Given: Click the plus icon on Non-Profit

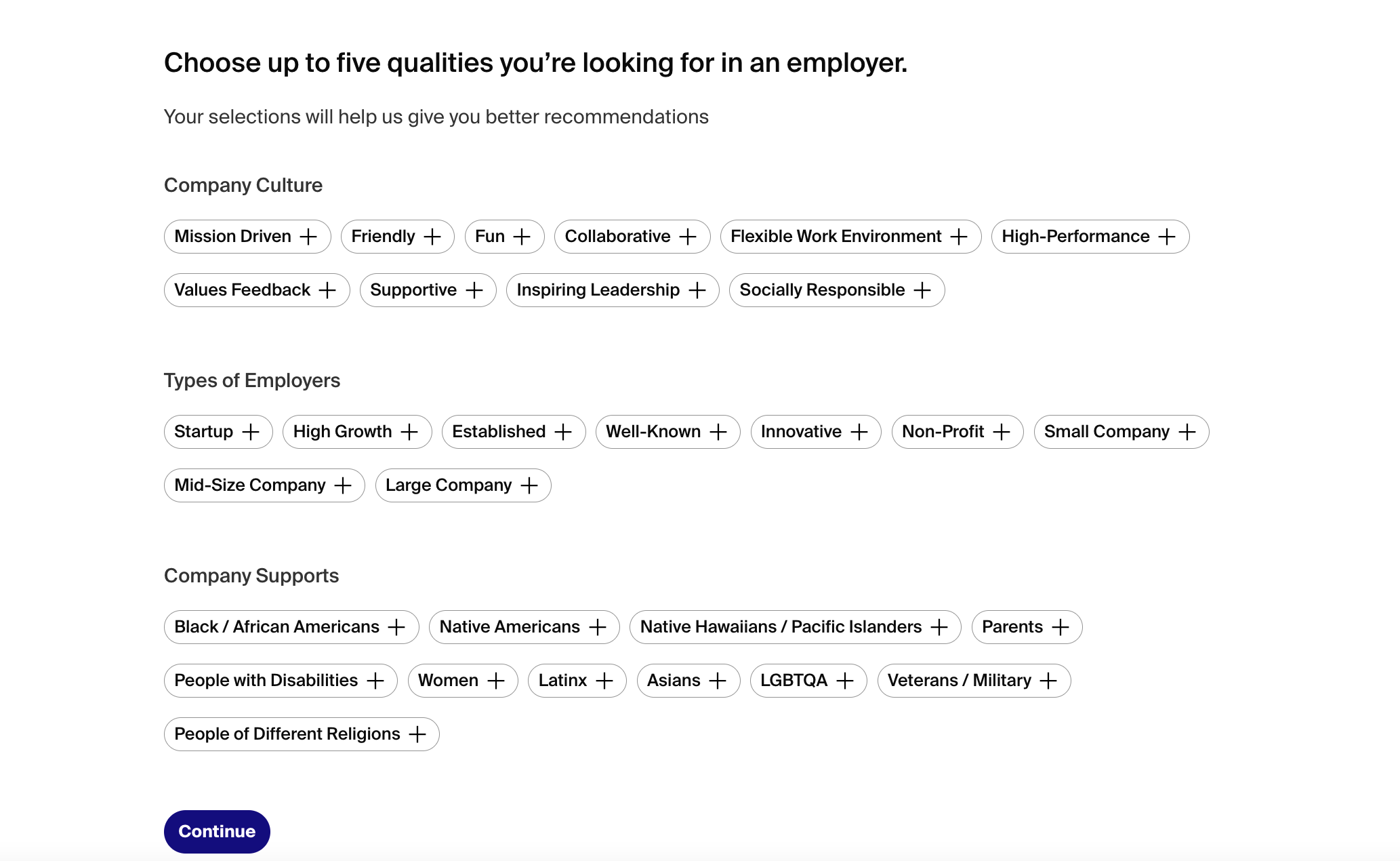Looking at the screenshot, I should pyautogui.click(x=1001, y=432).
